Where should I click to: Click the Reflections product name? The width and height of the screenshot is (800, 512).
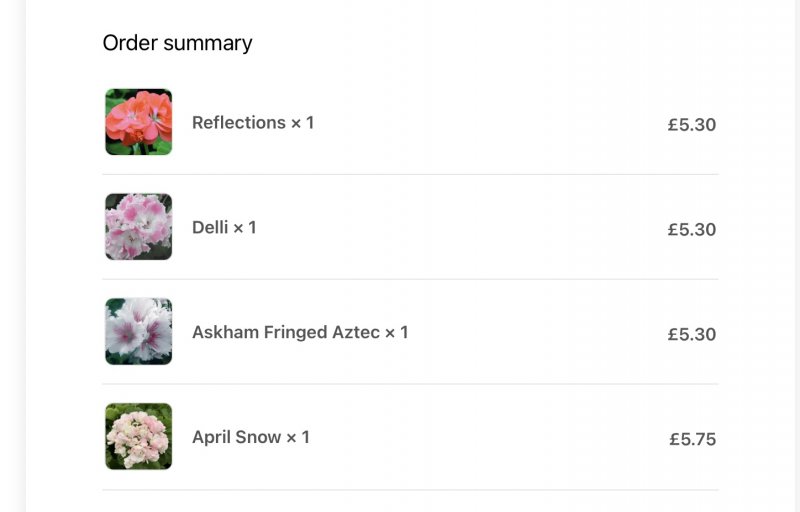[x=239, y=123]
